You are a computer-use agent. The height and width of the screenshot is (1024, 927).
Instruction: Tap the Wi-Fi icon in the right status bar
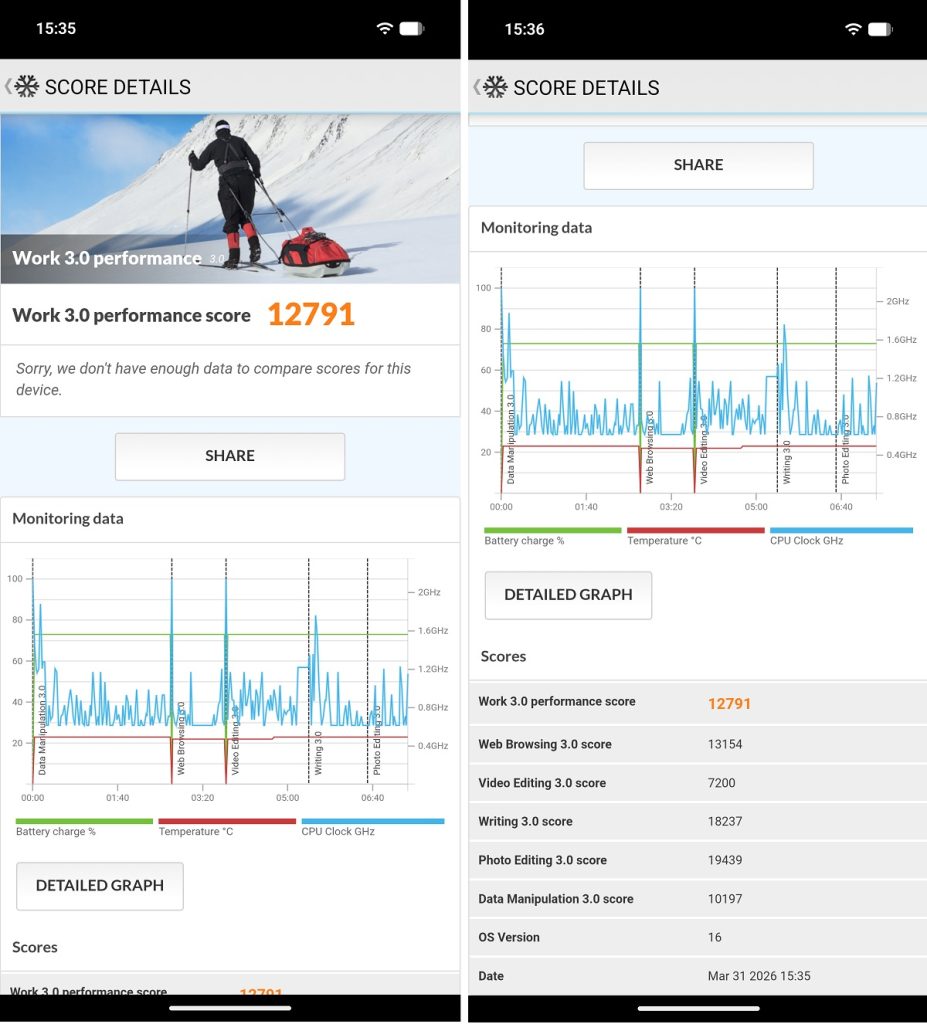tap(852, 29)
